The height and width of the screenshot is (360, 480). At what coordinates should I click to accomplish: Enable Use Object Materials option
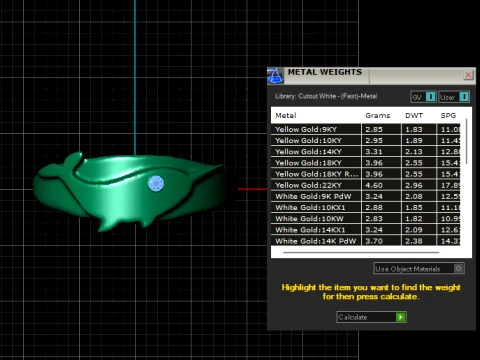[419, 269]
